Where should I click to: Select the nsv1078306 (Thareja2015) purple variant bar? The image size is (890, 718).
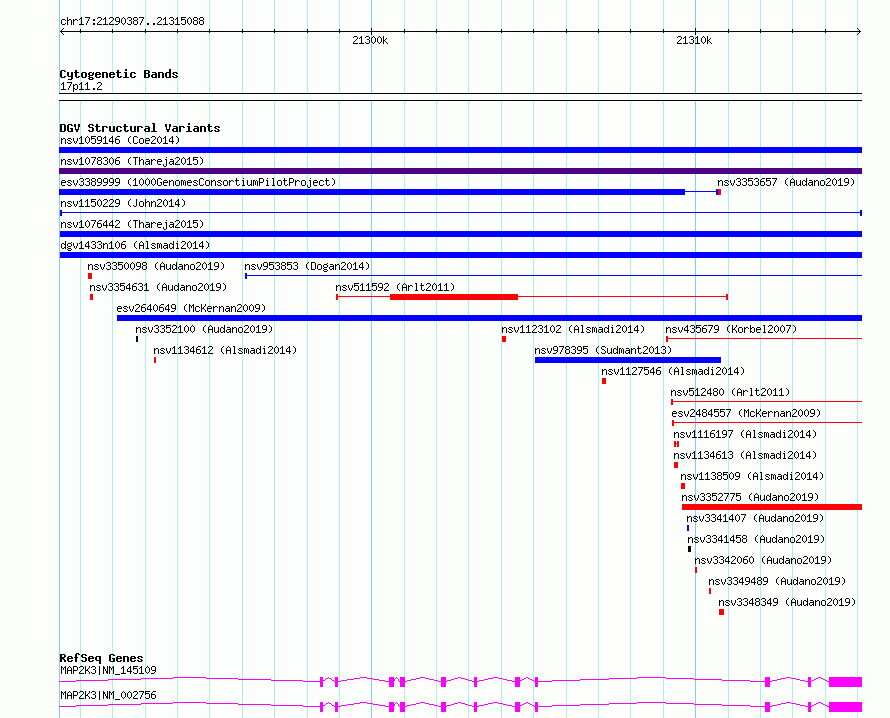[460, 171]
